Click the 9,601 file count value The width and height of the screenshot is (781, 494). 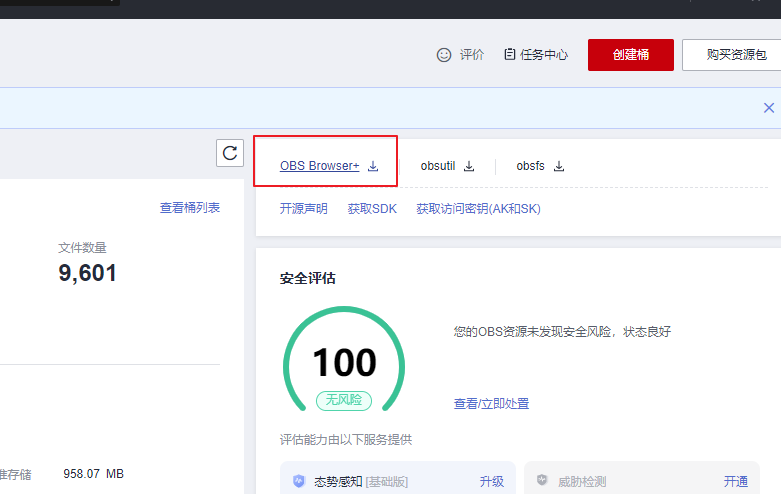88,273
